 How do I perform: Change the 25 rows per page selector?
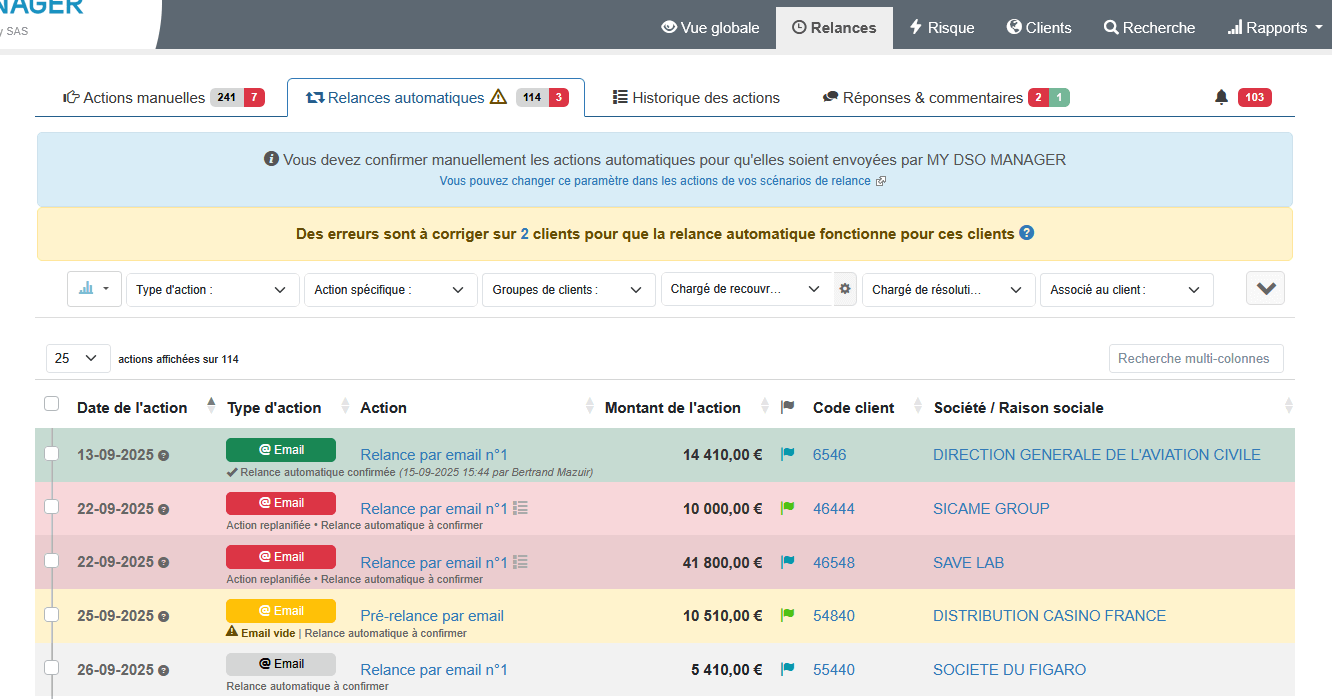point(78,358)
